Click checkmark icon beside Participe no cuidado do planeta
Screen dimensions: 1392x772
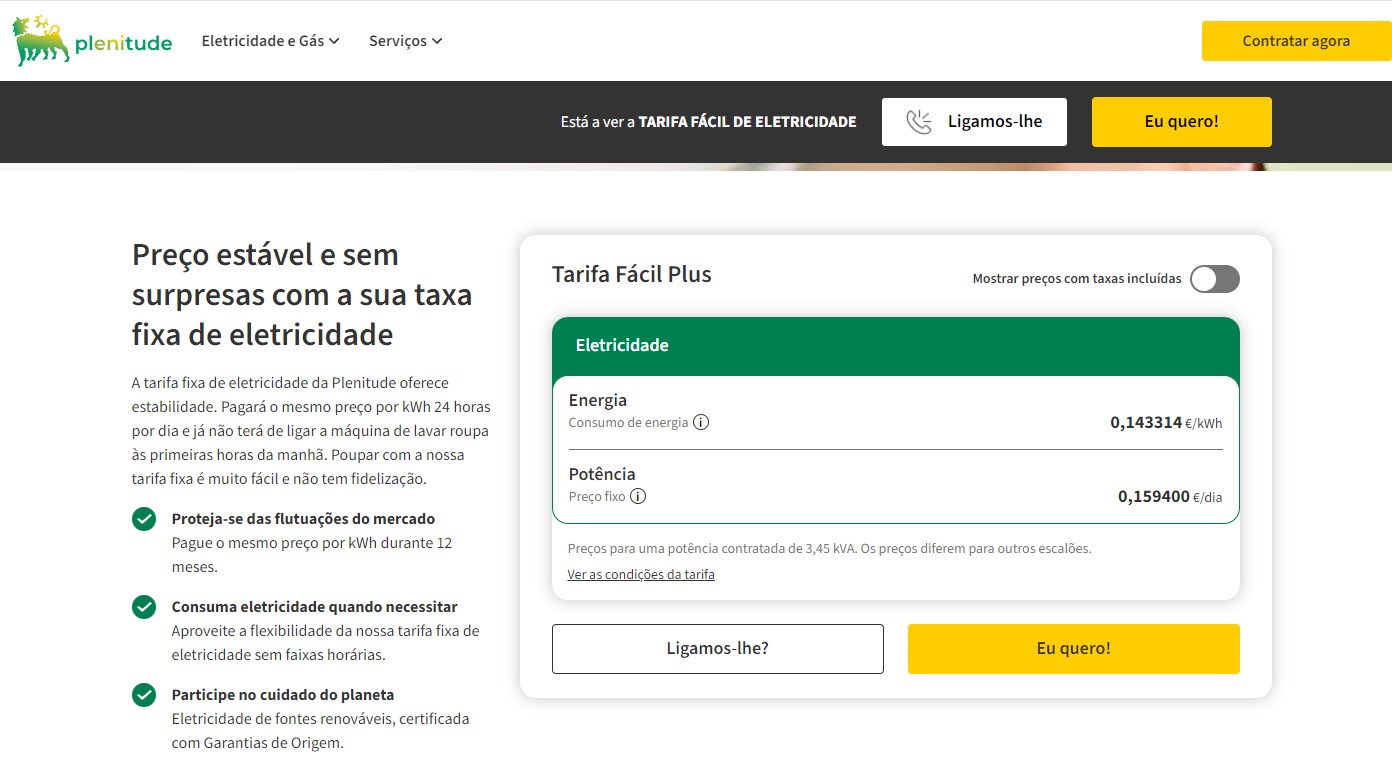pos(144,695)
